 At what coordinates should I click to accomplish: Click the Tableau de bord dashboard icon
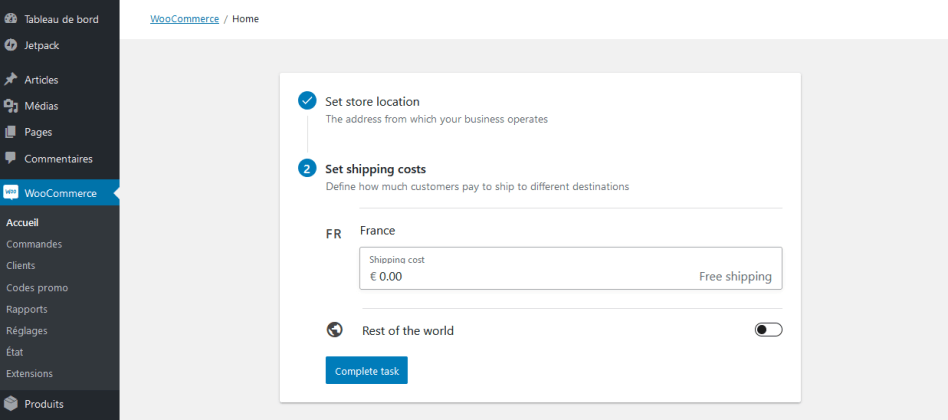11,18
